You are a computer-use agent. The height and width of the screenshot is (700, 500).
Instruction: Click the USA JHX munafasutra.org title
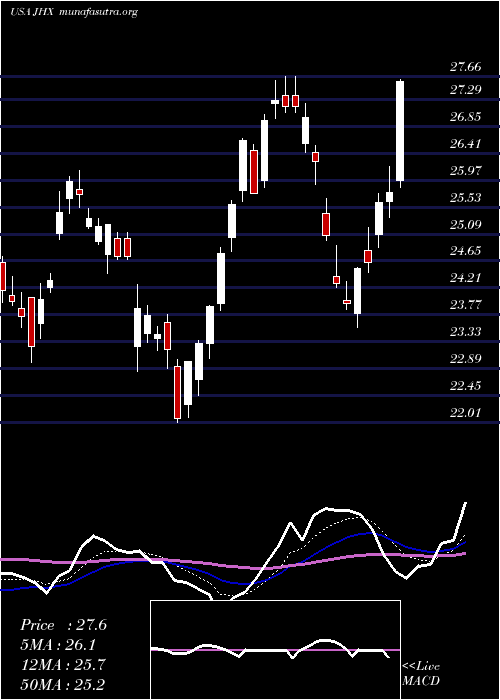tap(74, 12)
